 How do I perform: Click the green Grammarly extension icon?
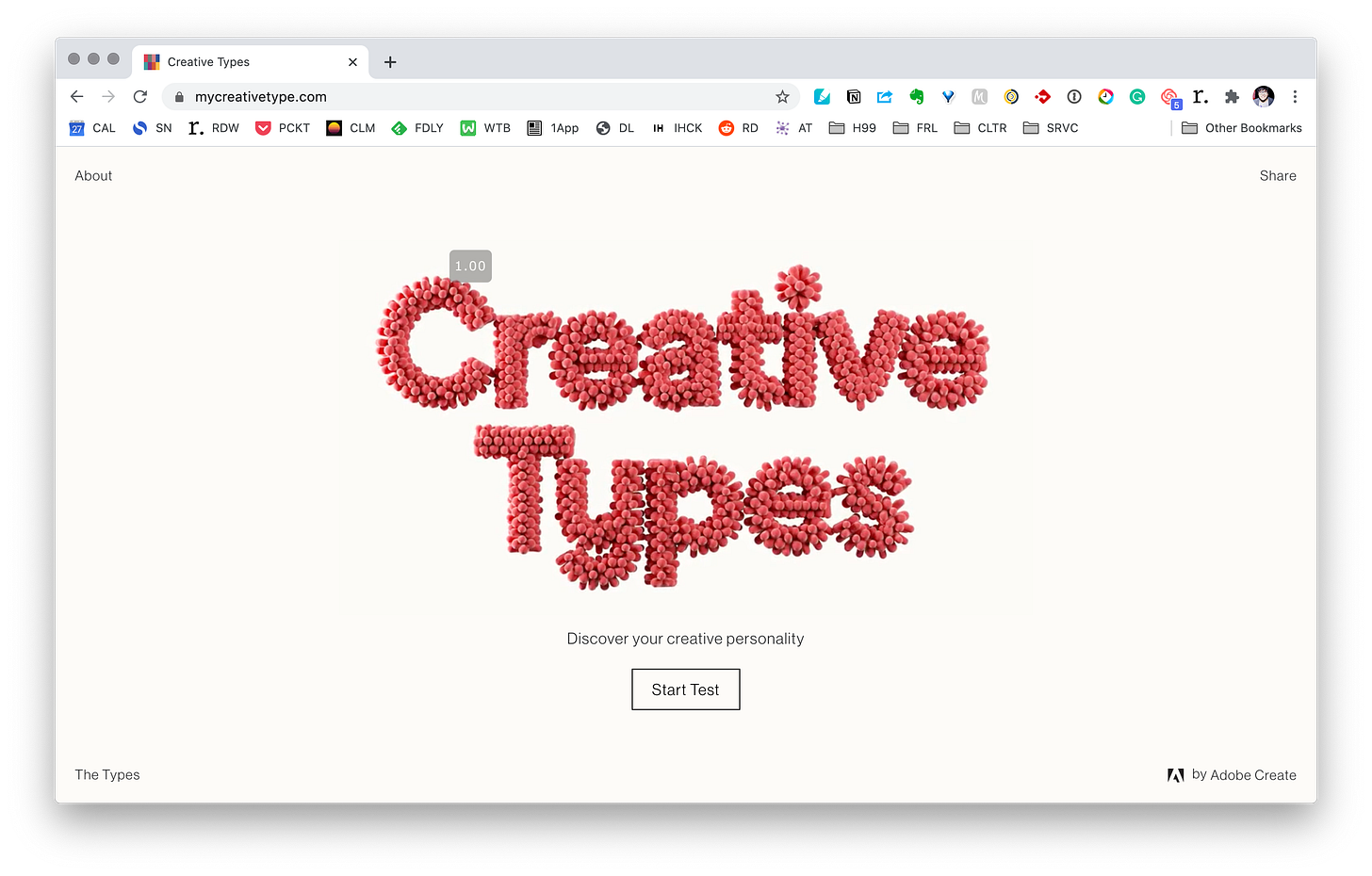click(x=1137, y=97)
